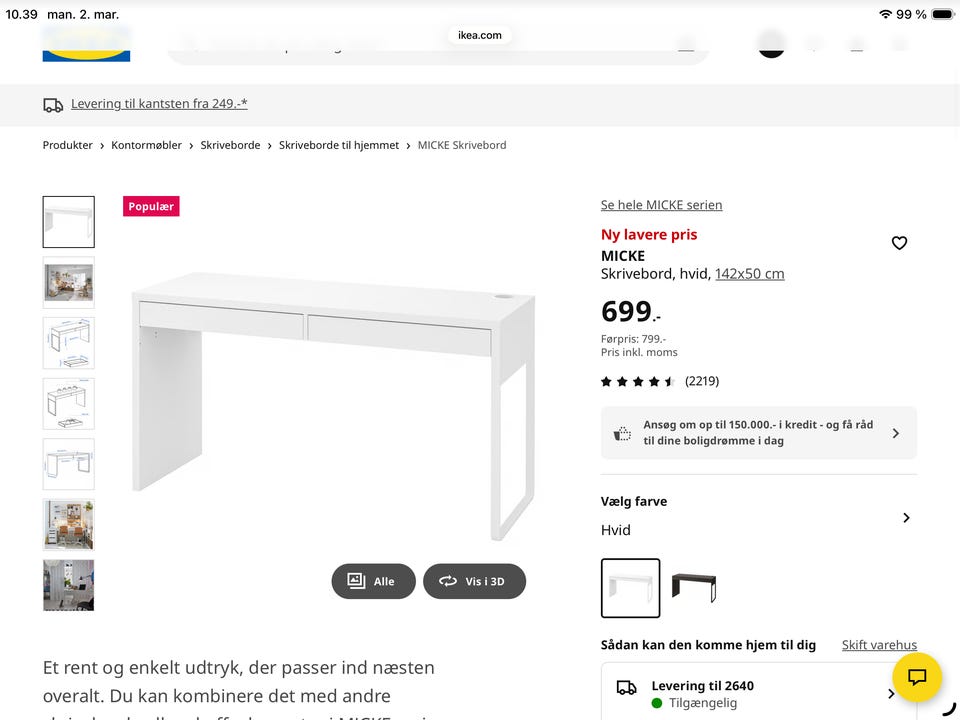Click Skift varehus to change store
Viewport: 960px width, 720px height.
(x=879, y=645)
